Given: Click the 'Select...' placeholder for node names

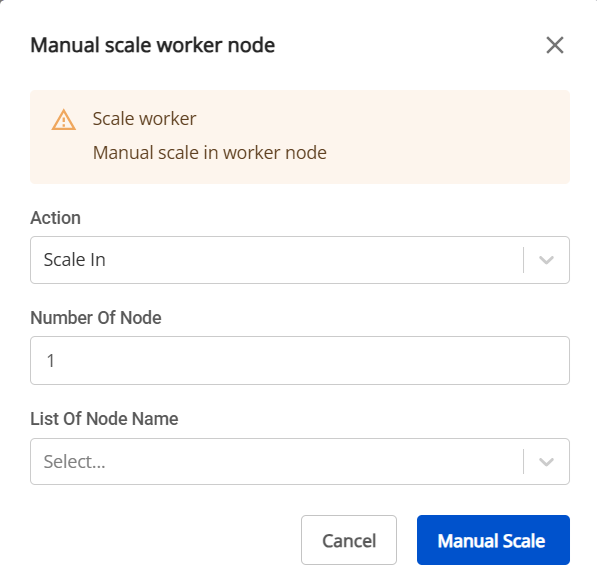Looking at the screenshot, I should [75, 462].
